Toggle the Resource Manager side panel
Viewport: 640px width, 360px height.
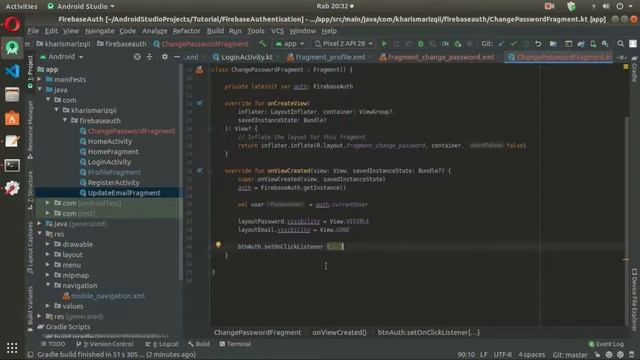point(30,129)
